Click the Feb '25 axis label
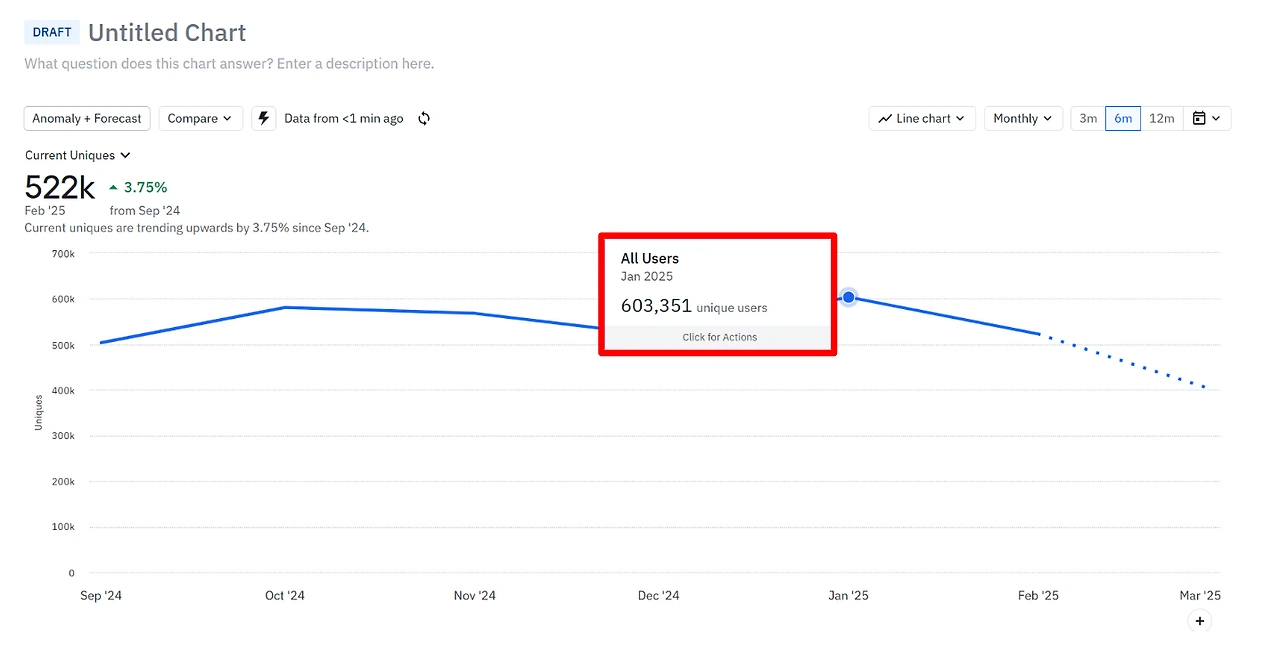Image resolution: width=1280 pixels, height=668 pixels. [1038, 595]
